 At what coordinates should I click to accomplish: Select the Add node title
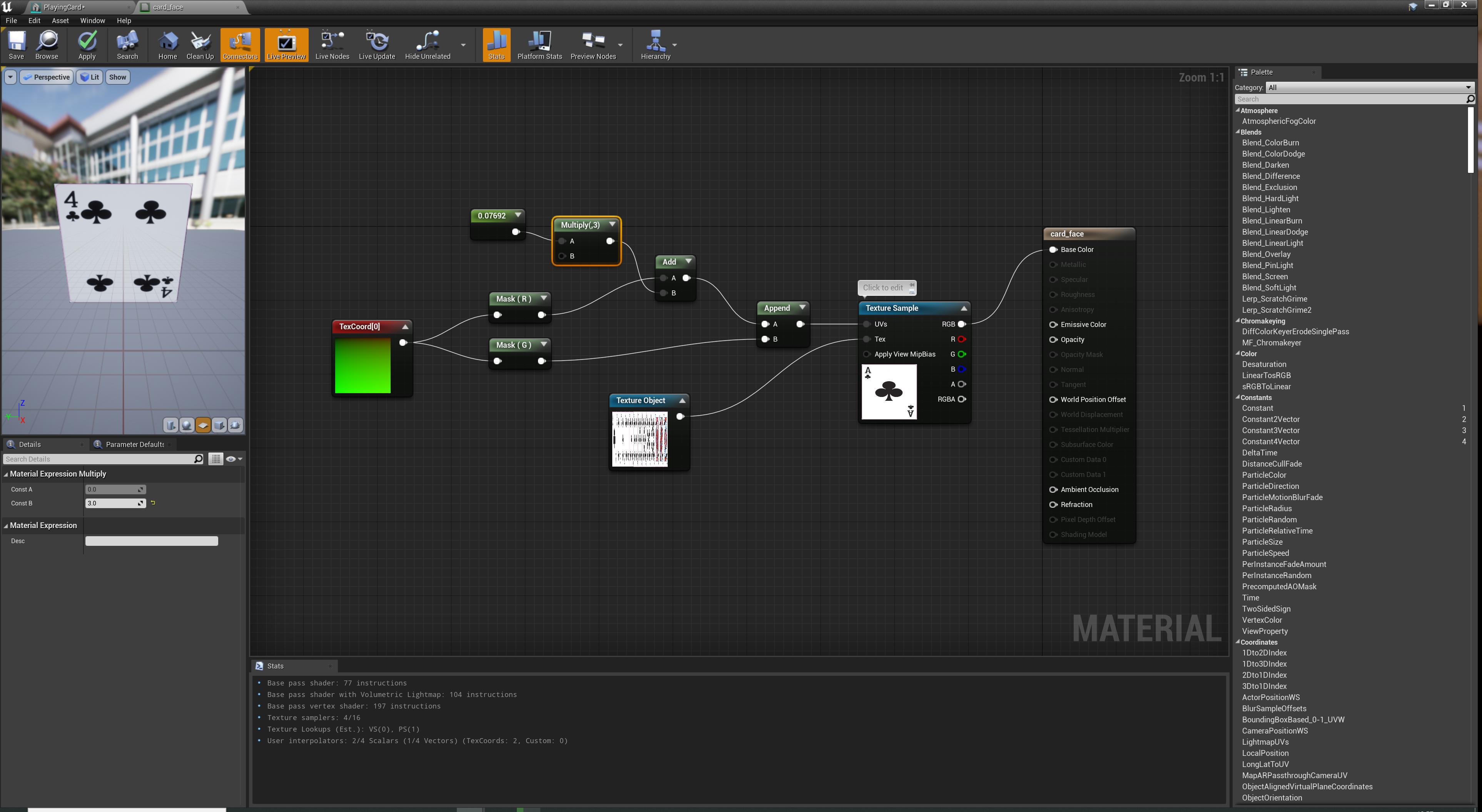669,262
